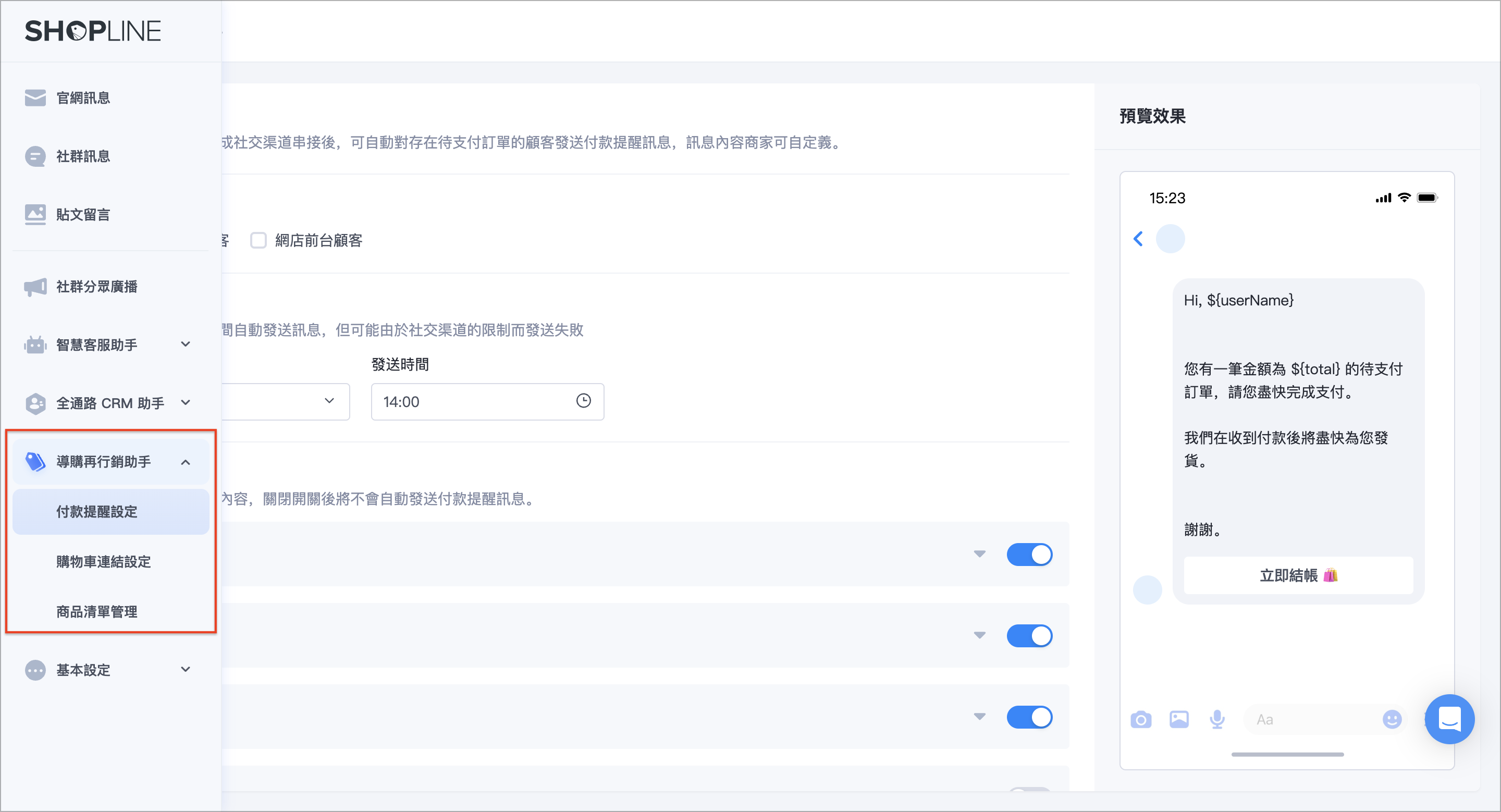Click the 全通路 CRM 助手 icon
Viewport: 1501px width, 812px height.
point(35,403)
